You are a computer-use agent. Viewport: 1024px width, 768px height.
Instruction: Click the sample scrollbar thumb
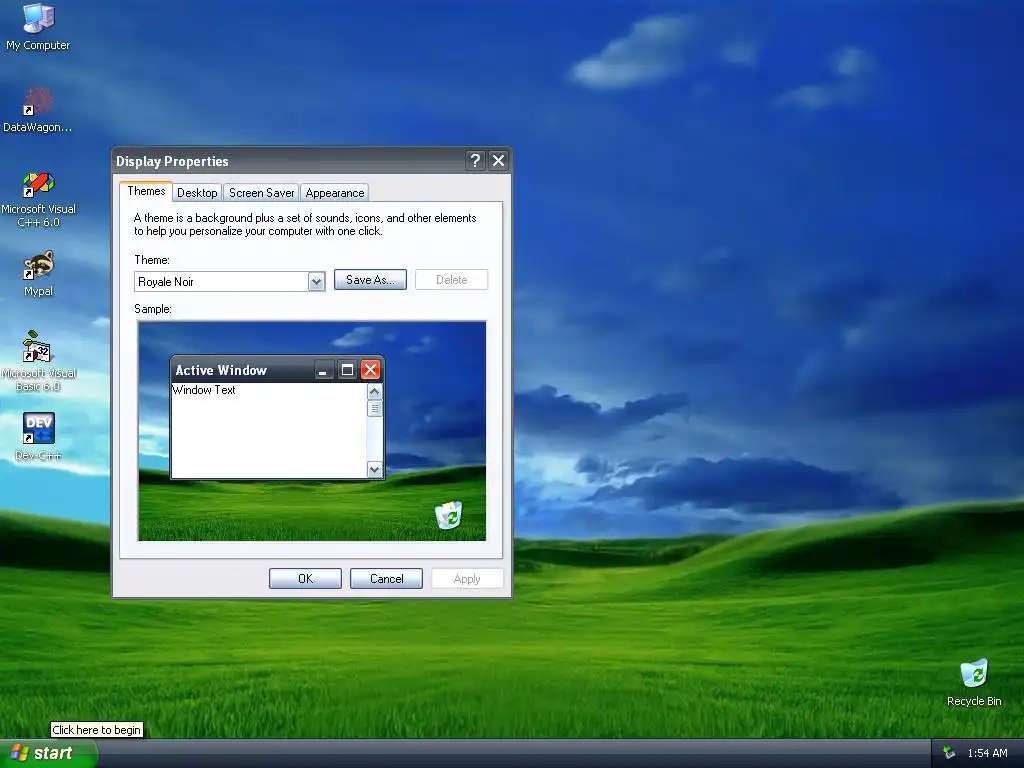(x=374, y=408)
